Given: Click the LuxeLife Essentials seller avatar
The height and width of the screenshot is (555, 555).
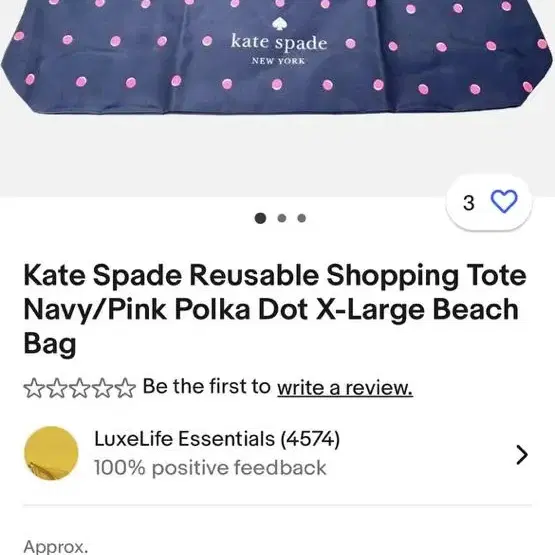Looking at the screenshot, I should [51, 453].
